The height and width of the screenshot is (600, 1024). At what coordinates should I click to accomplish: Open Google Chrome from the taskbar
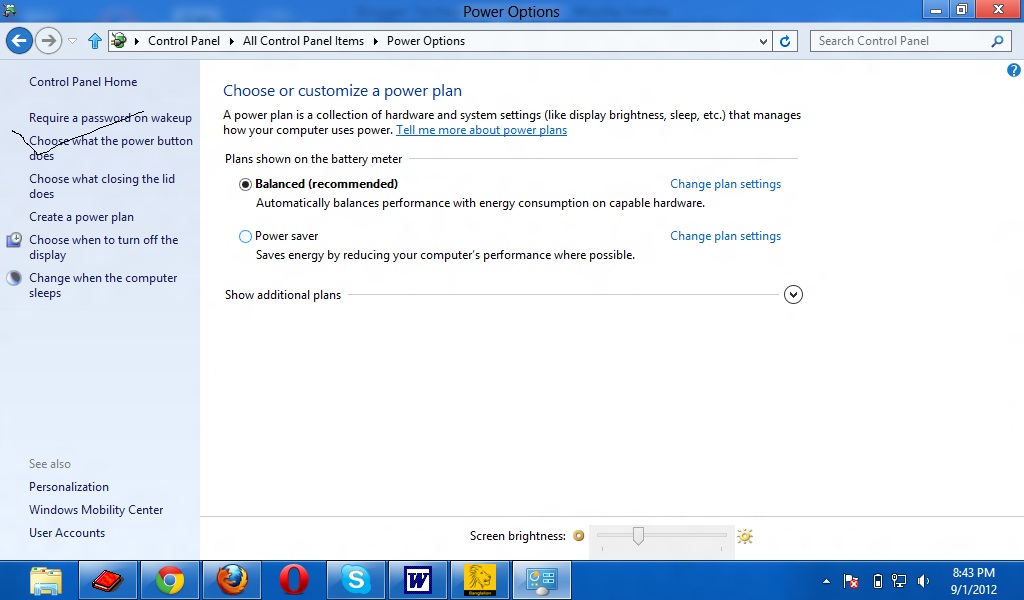coord(170,580)
